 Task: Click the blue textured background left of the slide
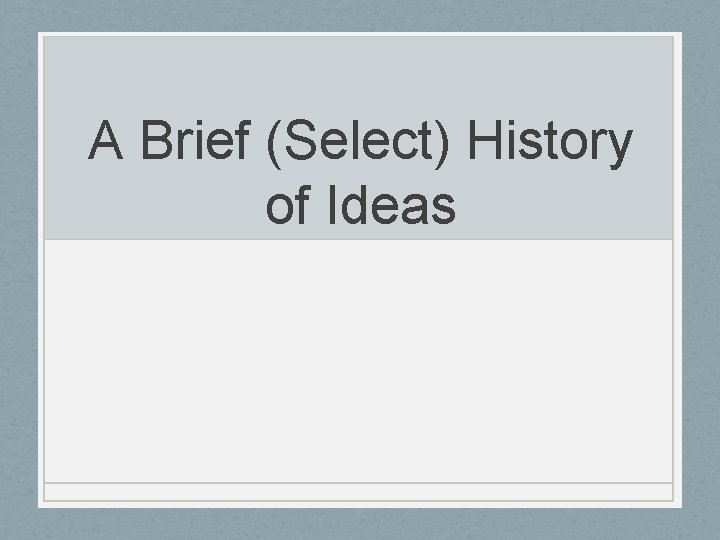pos(18,270)
